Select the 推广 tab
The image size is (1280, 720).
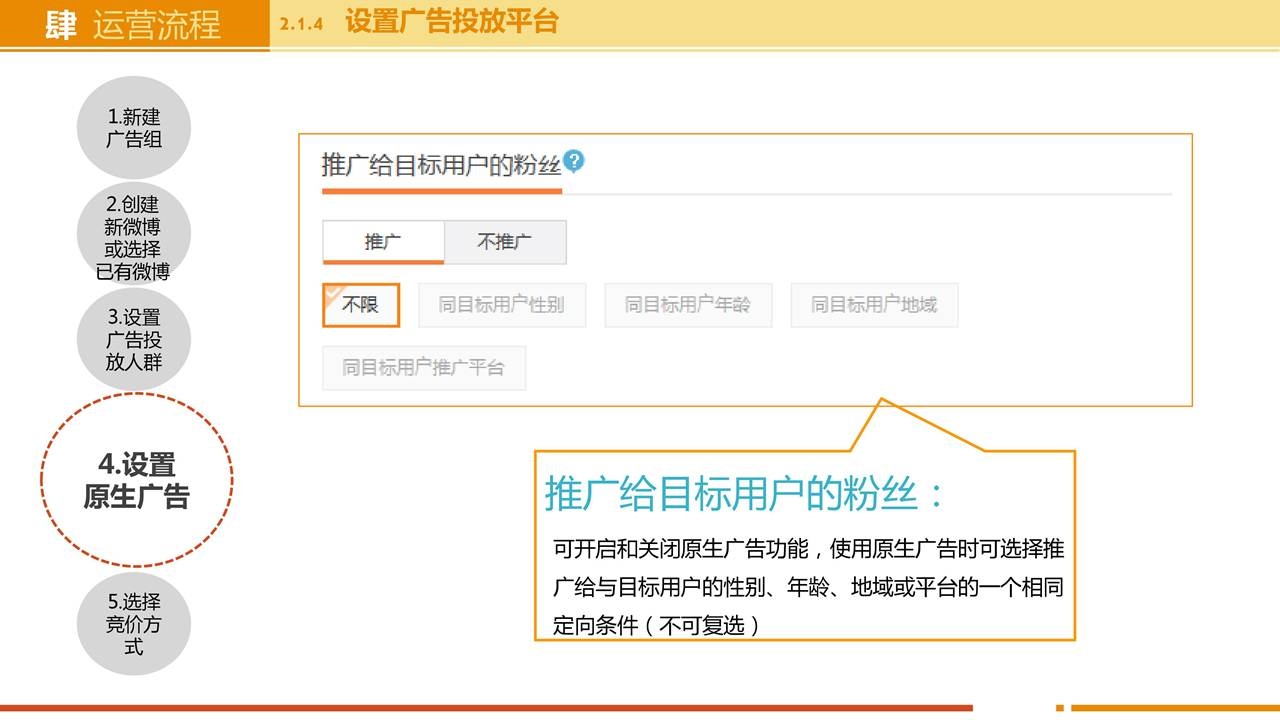pyautogui.click(x=383, y=242)
